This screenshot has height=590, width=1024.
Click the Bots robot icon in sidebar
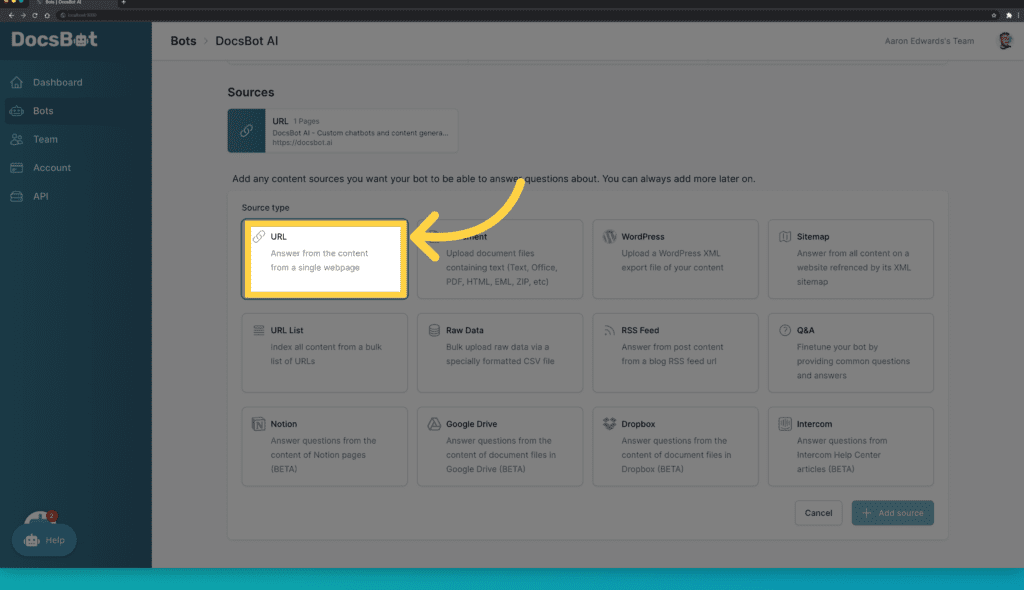[16, 111]
